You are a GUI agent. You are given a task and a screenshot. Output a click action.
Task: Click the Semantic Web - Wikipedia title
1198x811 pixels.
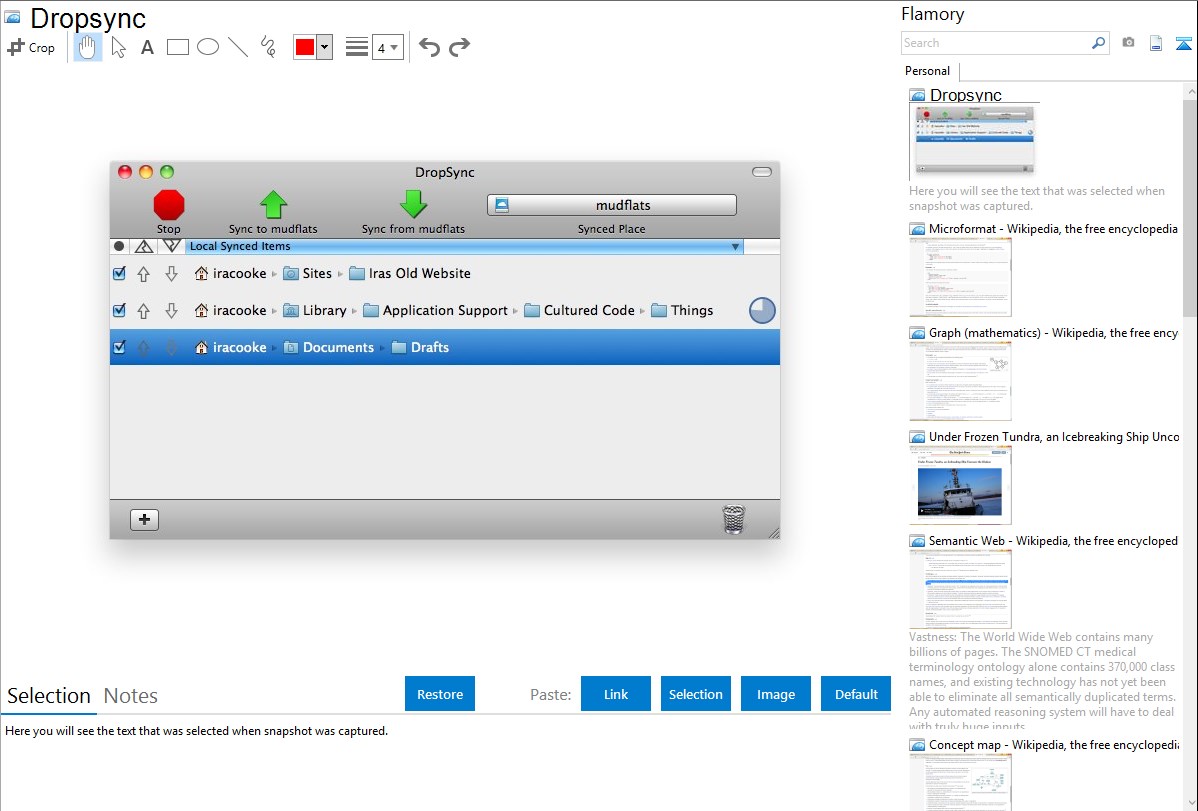tap(1053, 540)
